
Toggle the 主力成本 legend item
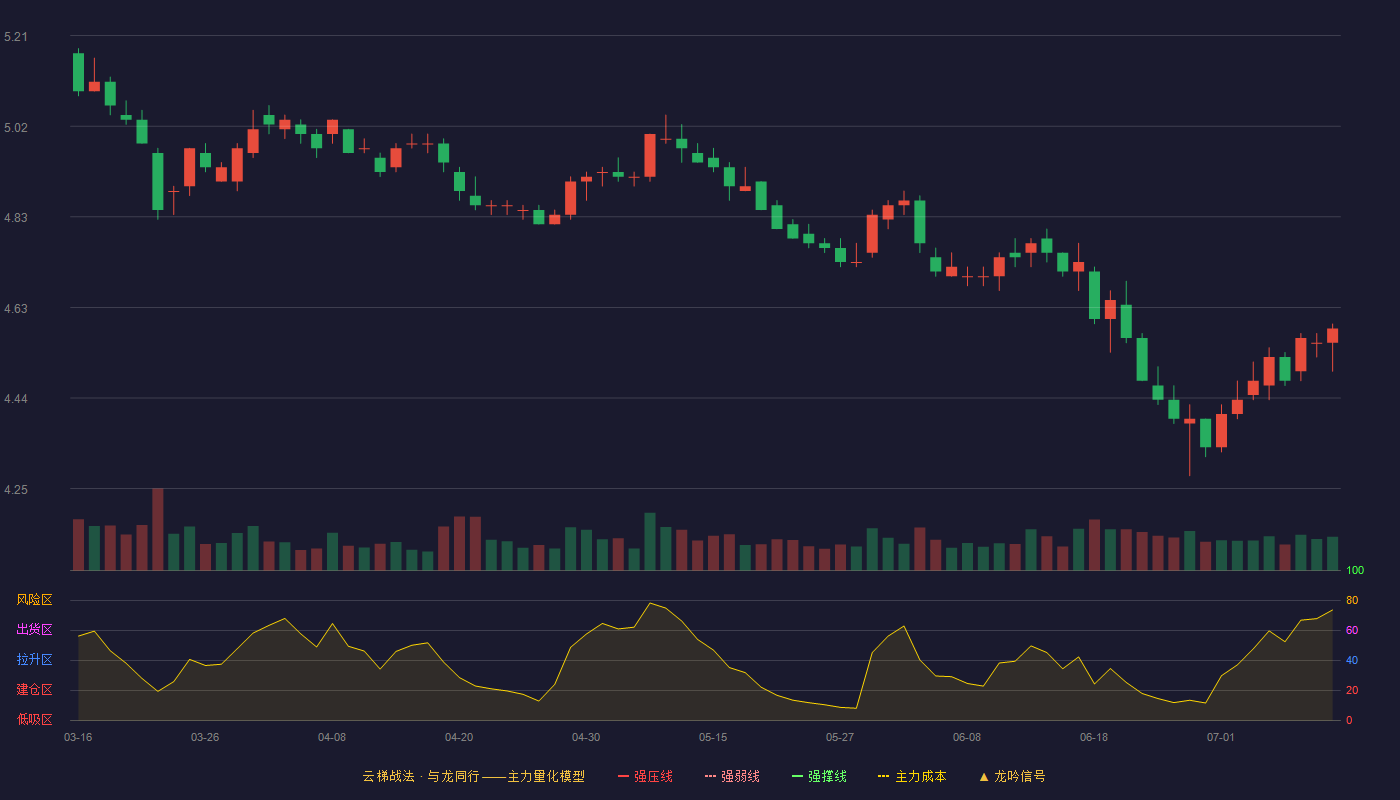(912, 776)
